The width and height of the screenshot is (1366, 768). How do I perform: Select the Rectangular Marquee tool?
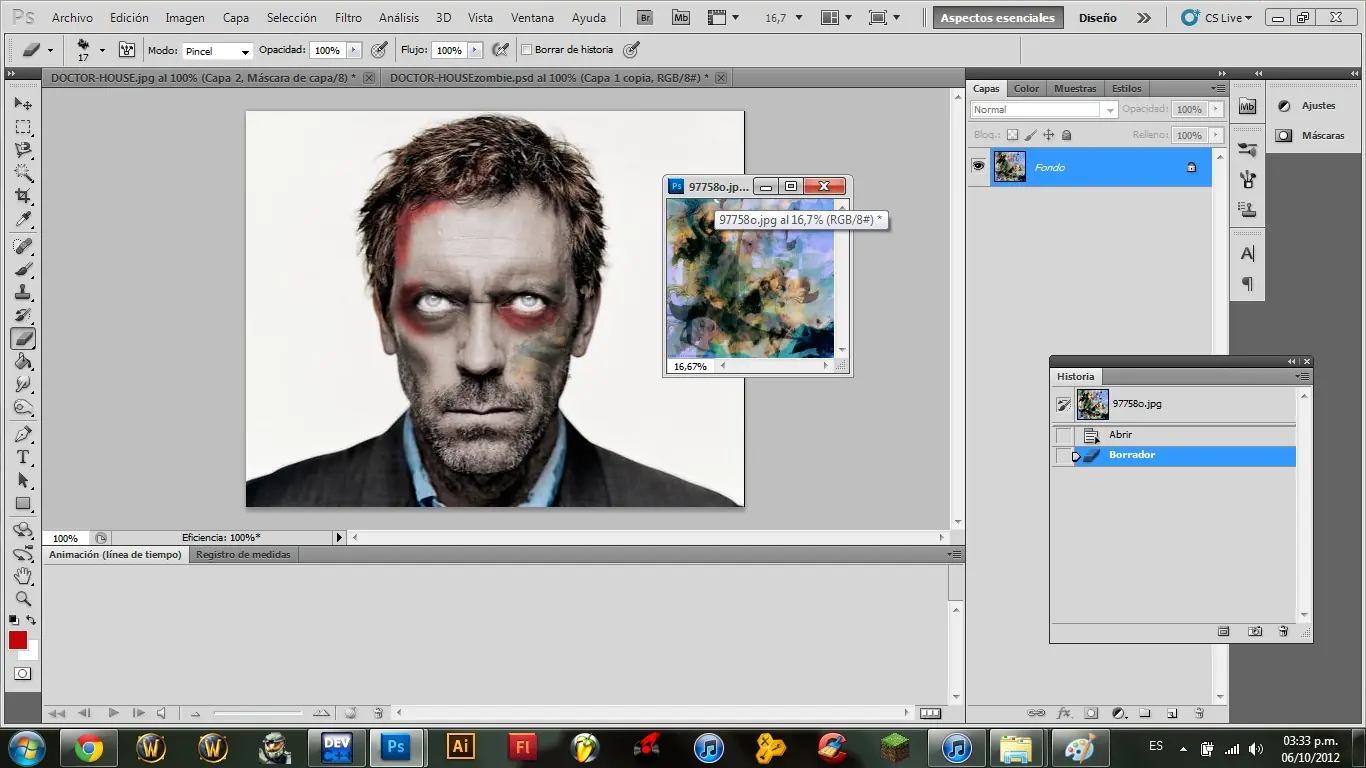tap(22, 127)
